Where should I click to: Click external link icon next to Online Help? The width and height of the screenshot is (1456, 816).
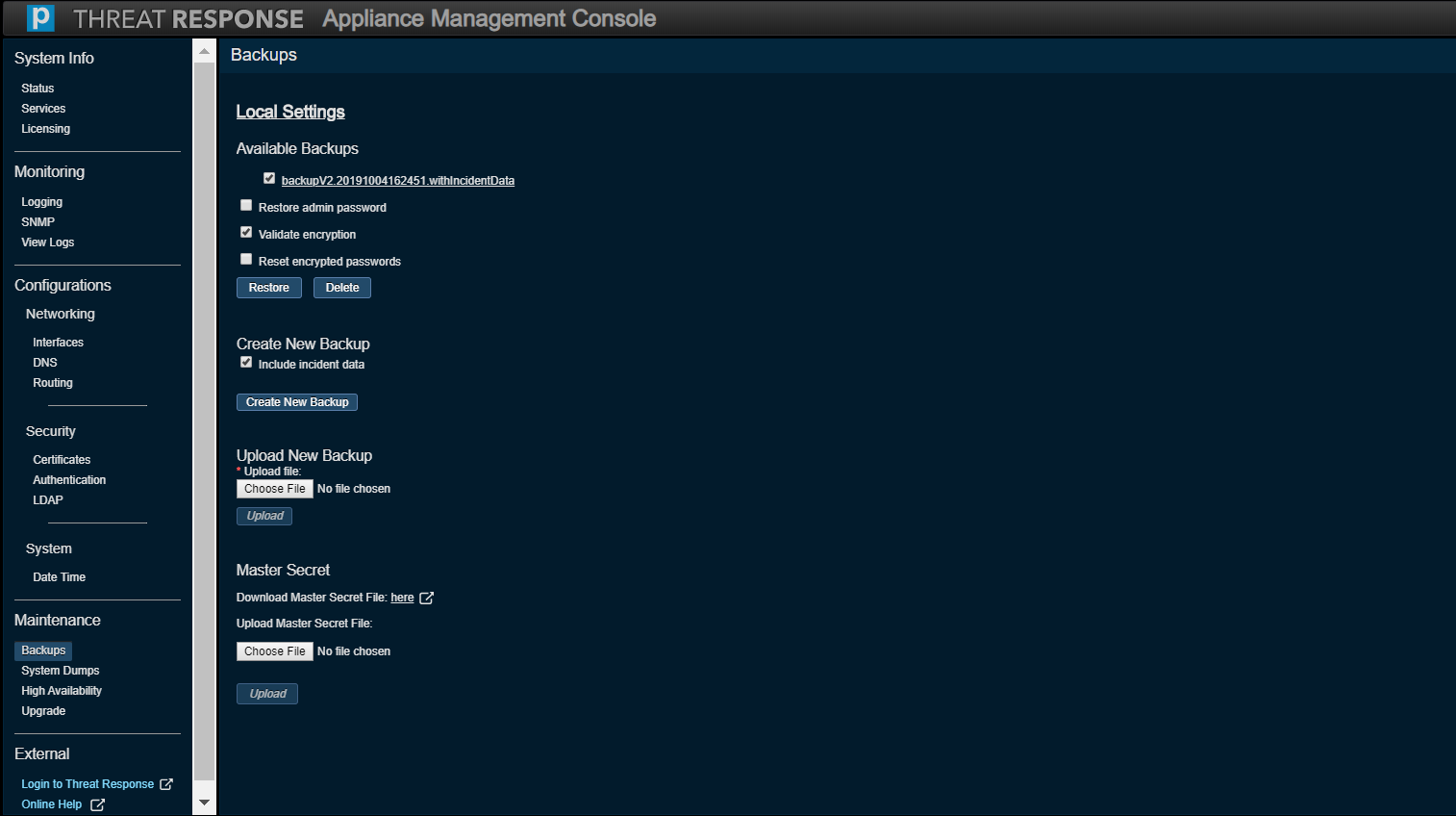[97, 804]
